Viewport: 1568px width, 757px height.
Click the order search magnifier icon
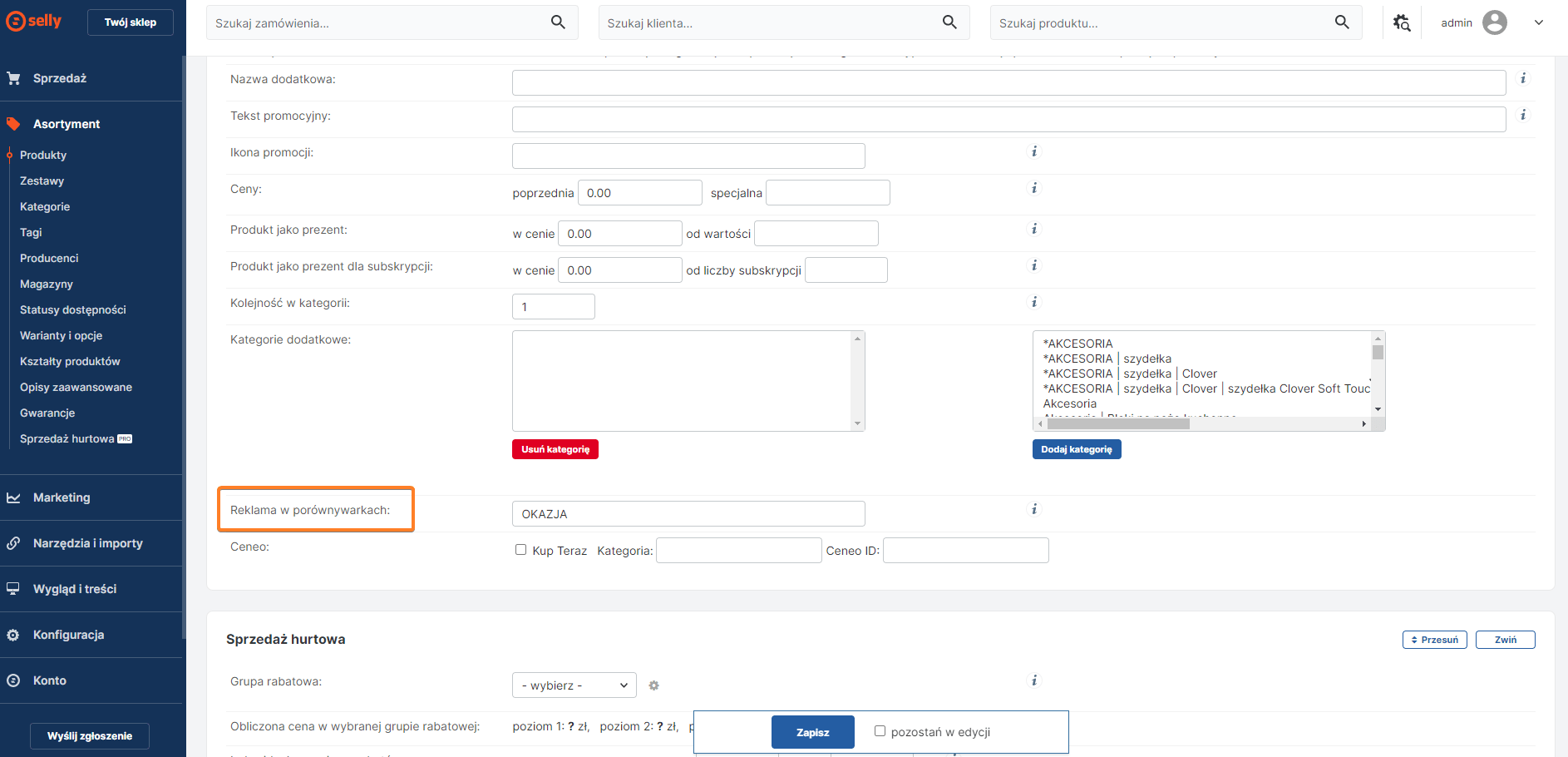[x=558, y=22]
